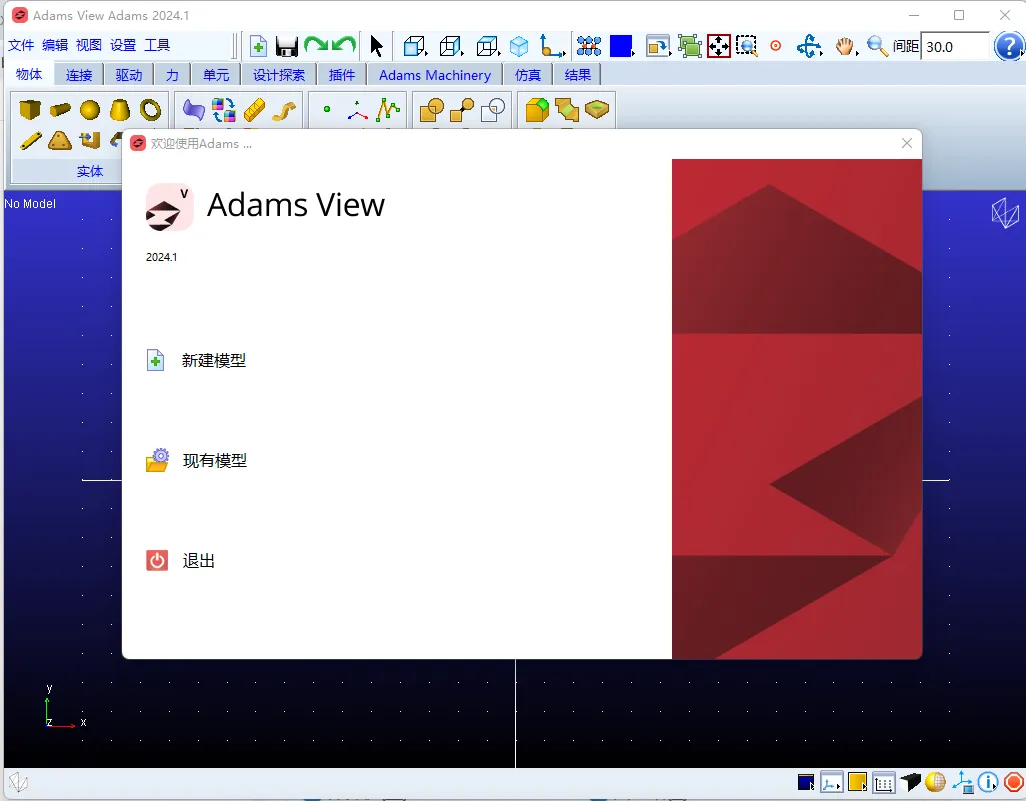Open the 编辑 menu
The width and height of the screenshot is (1026, 801).
tap(55, 45)
